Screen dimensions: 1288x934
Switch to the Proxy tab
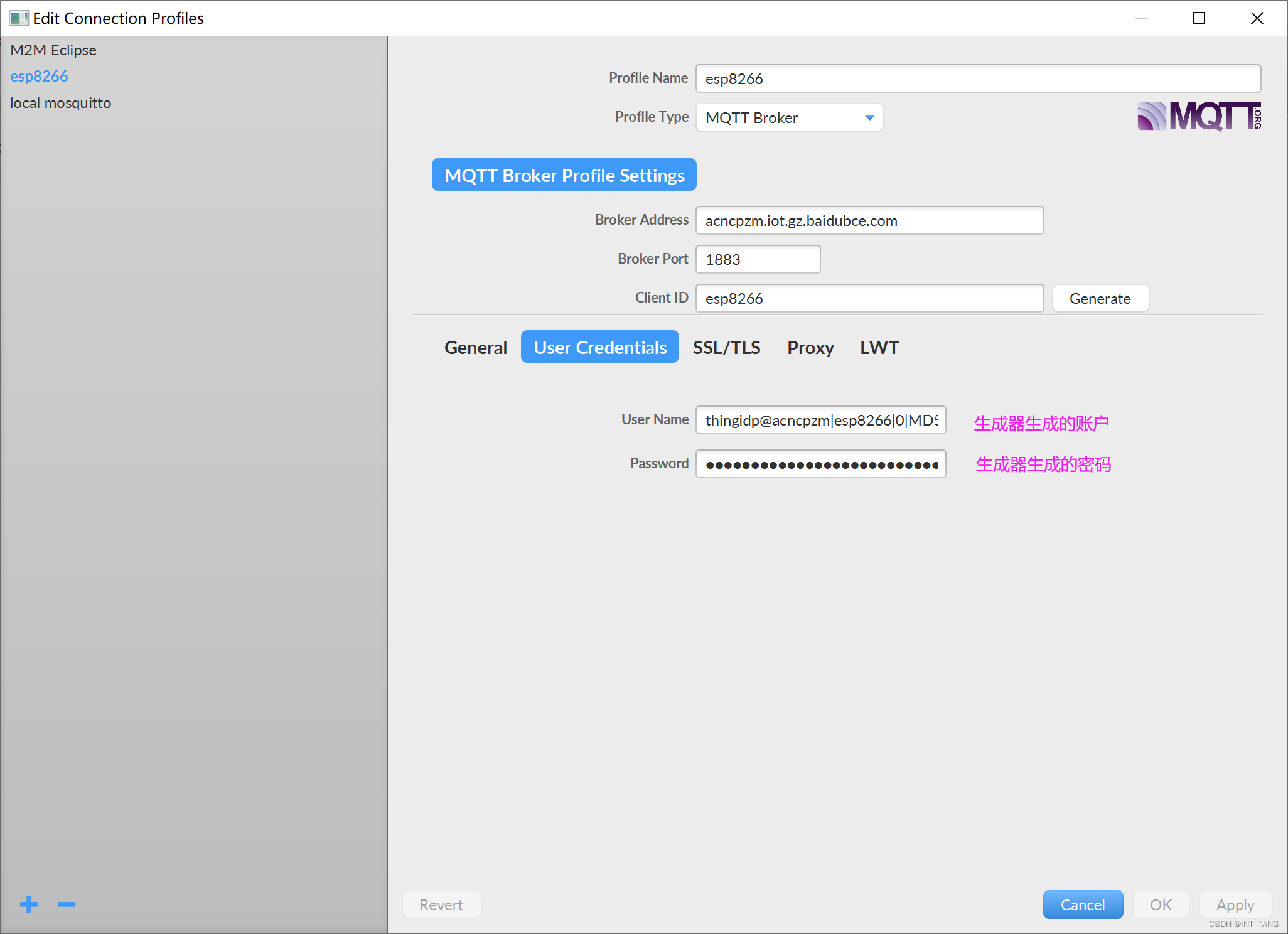(x=810, y=347)
